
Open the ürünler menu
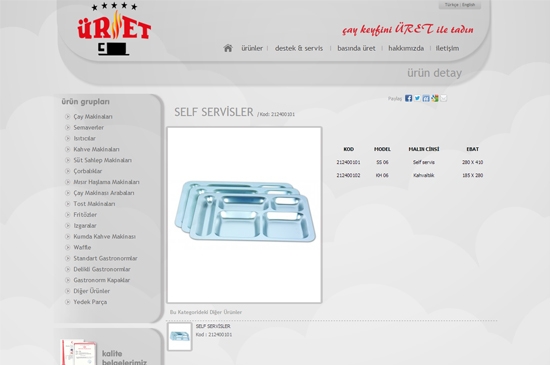pyautogui.click(x=252, y=48)
